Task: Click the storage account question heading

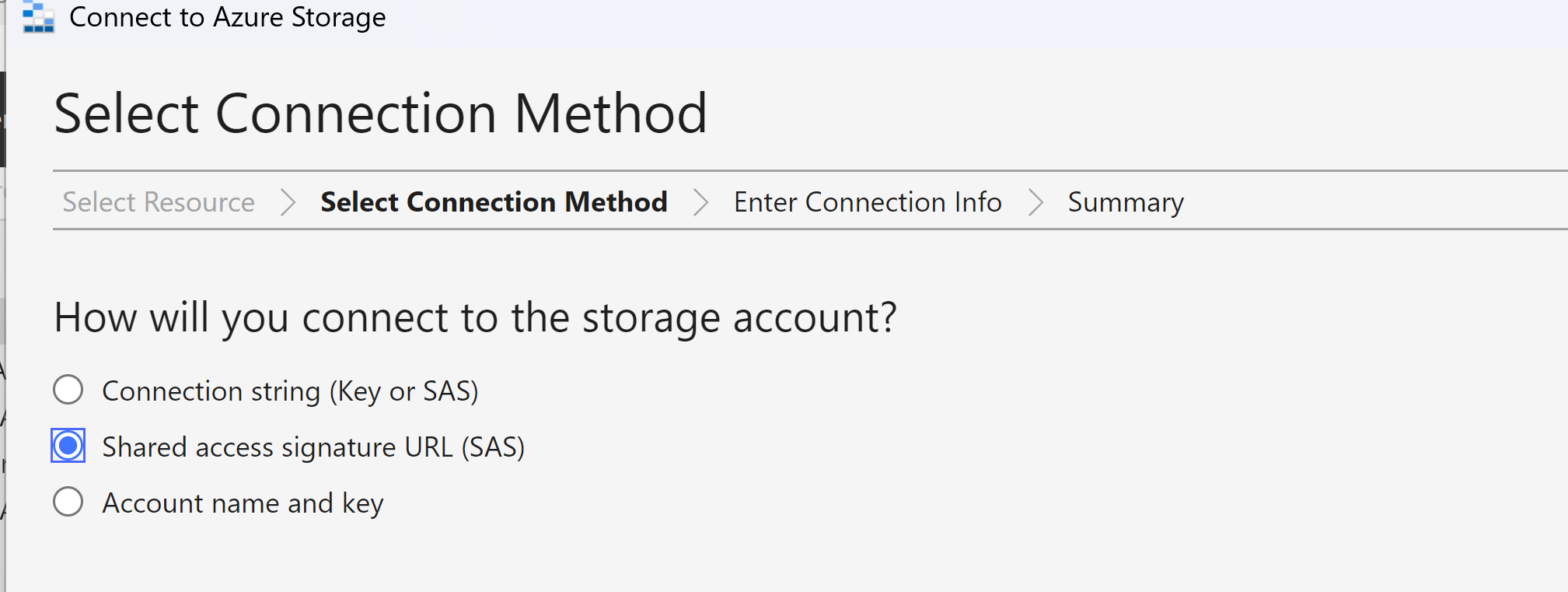Action: pyautogui.click(x=475, y=317)
